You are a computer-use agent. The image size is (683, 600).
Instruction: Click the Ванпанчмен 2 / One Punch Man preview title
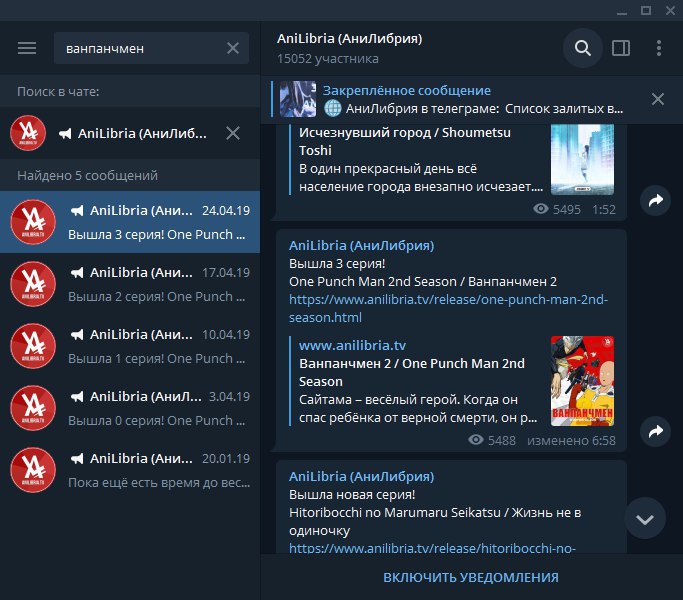[412, 373]
